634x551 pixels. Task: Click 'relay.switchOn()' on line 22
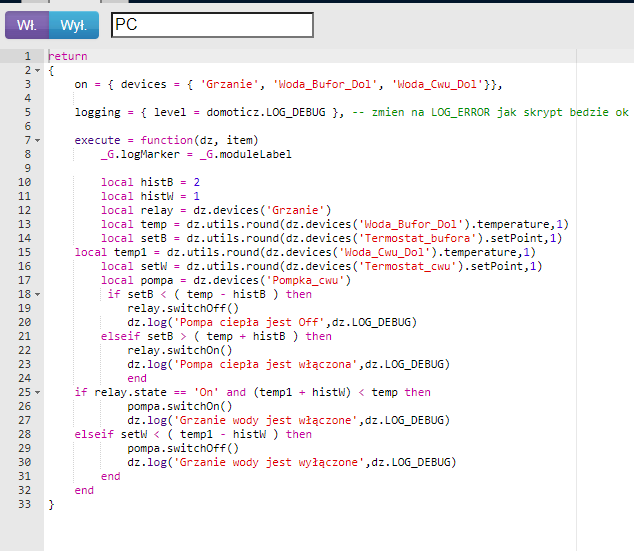click(x=180, y=350)
